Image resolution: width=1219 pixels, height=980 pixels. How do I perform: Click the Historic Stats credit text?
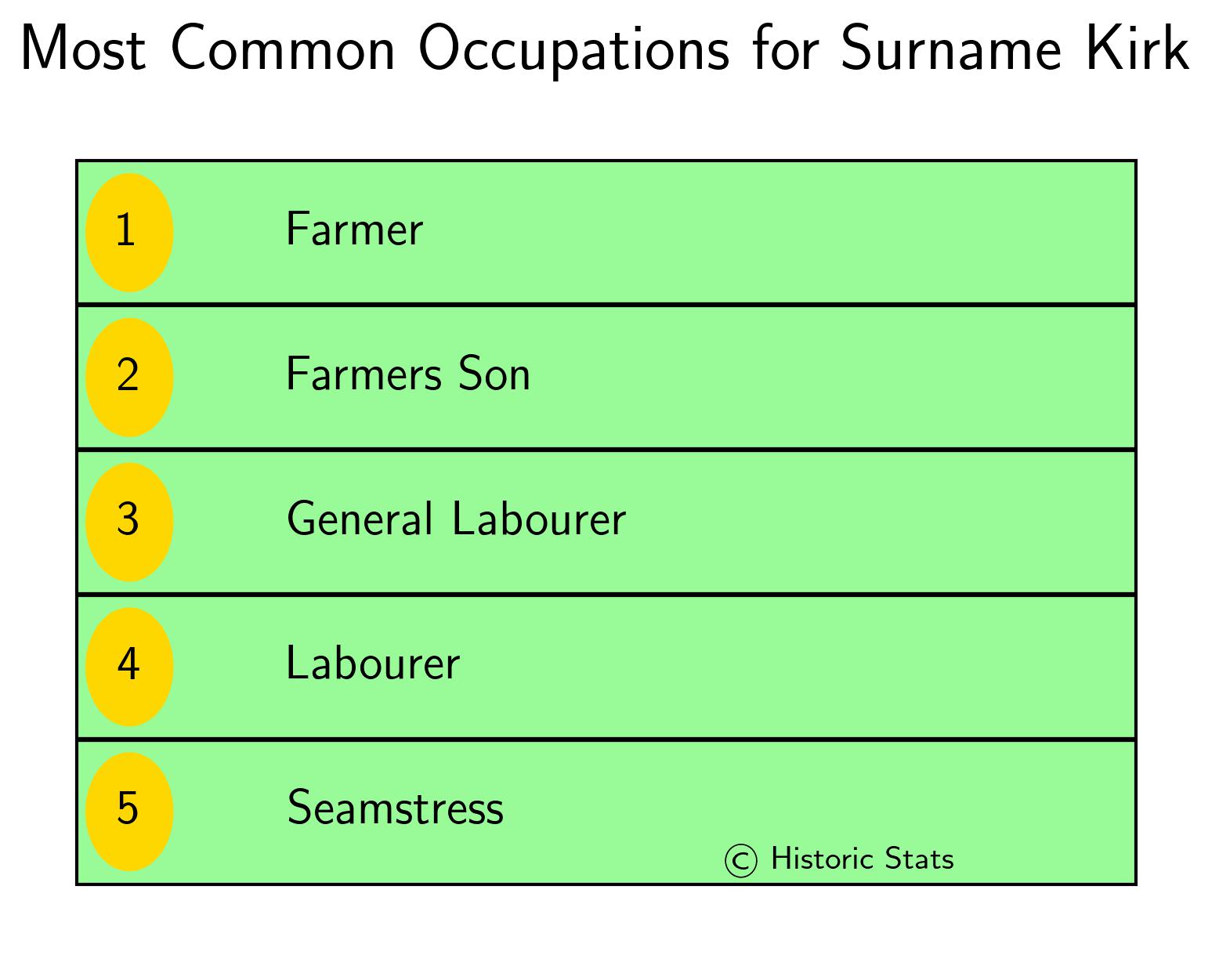tap(863, 859)
